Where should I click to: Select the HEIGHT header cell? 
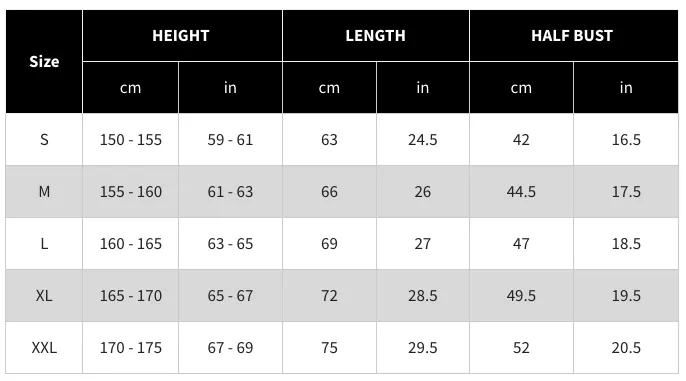(x=182, y=35)
